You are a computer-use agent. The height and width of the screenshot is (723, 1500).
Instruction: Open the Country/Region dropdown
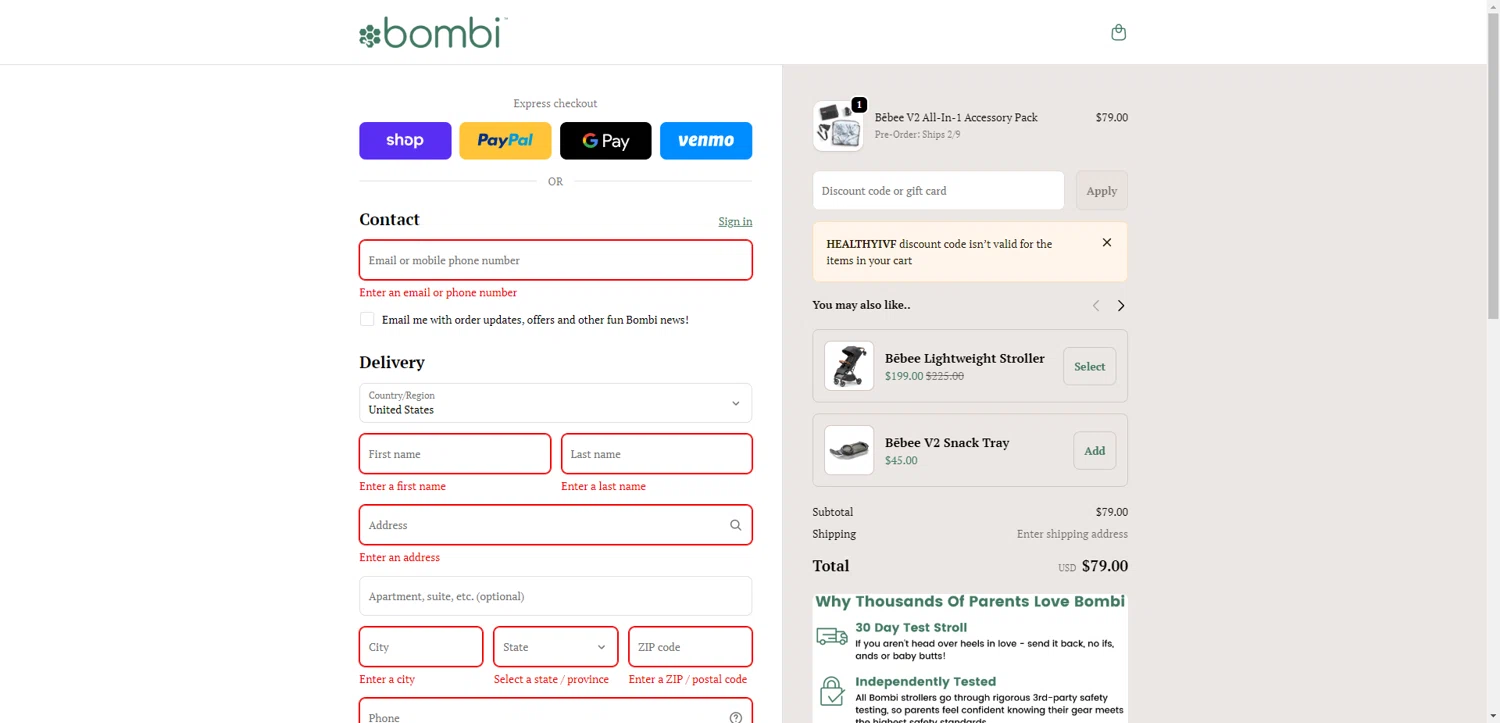pos(555,403)
